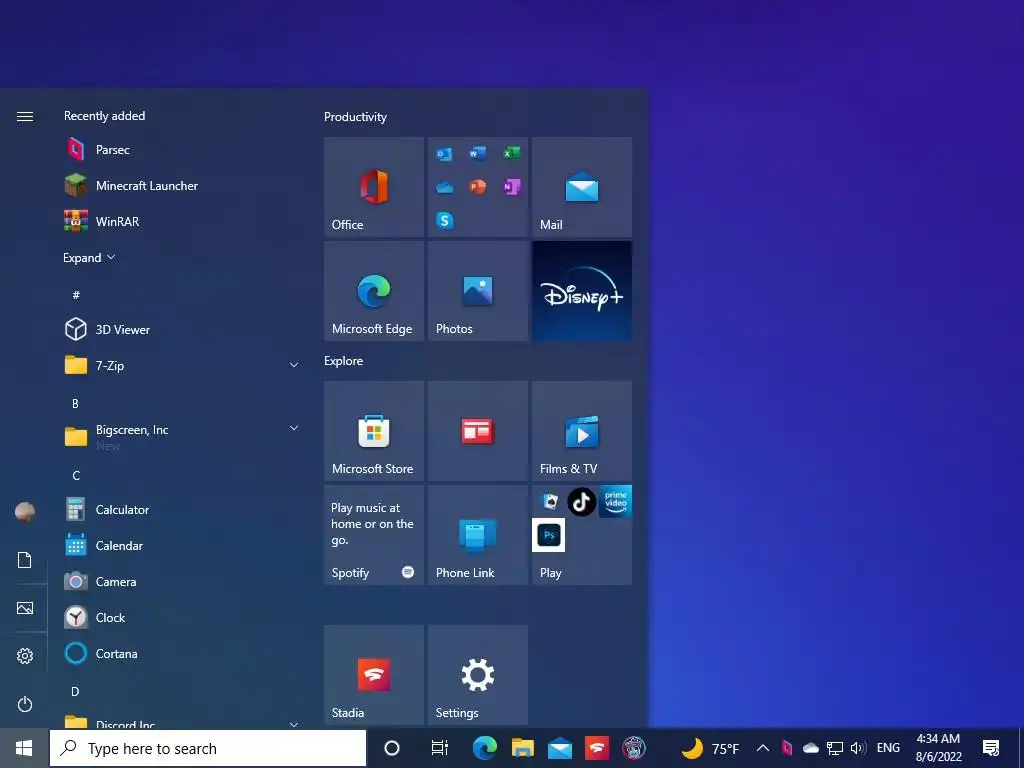Click the Windows Start button
Screen dimensions: 1024x768
click(24, 748)
